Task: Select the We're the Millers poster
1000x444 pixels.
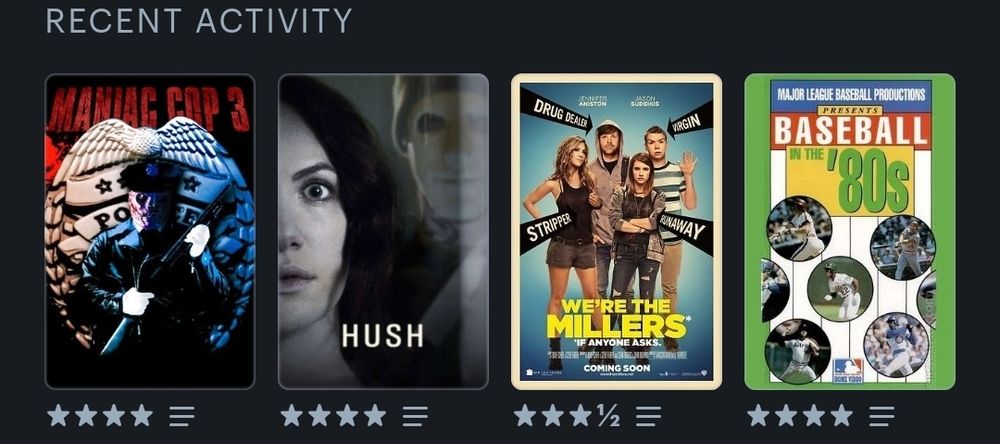Action: click(617, 232)
